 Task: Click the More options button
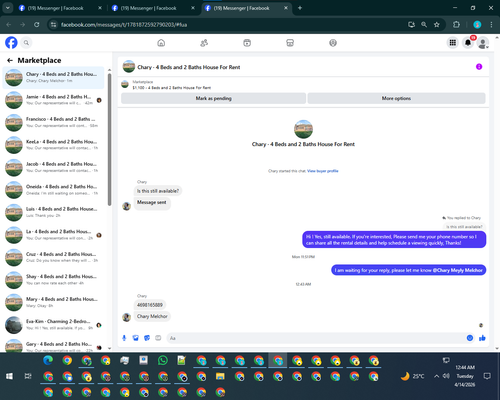396,98
